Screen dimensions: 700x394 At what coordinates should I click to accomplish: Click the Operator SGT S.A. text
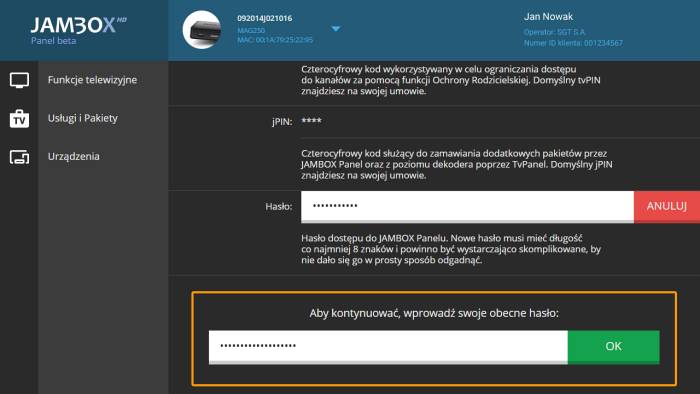pyautogui.click(x=554, y=32)
